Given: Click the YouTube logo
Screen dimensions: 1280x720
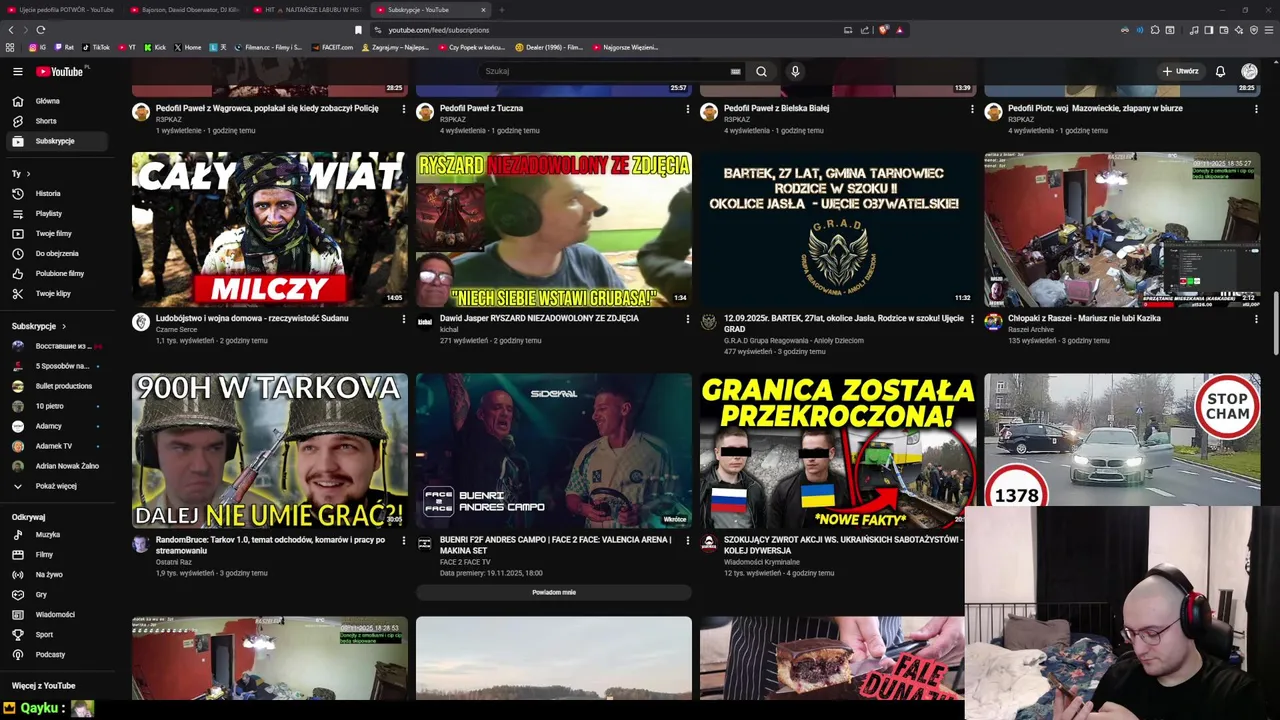Looking at the screenshot, I should (x=62, y=71).
